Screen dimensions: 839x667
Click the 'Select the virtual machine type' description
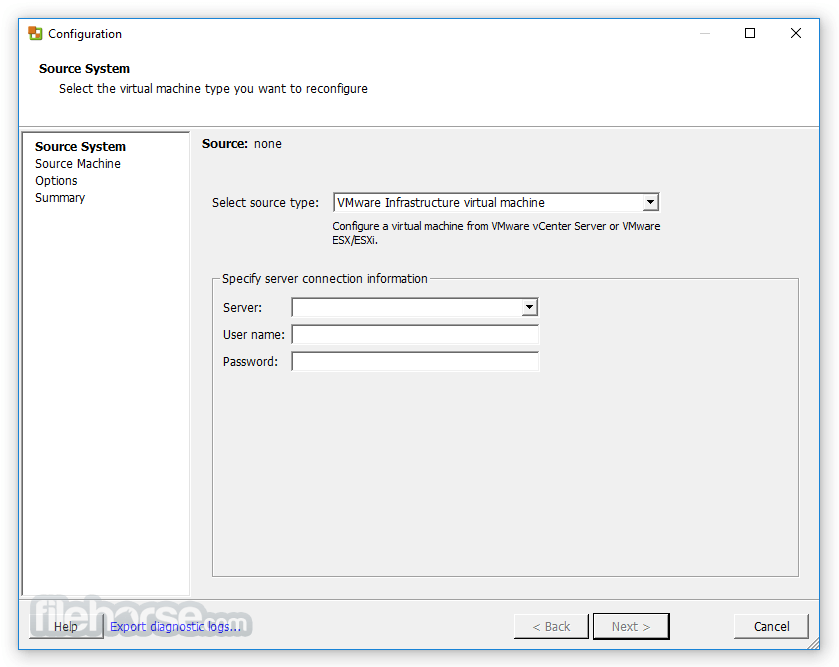coord(213,89)
